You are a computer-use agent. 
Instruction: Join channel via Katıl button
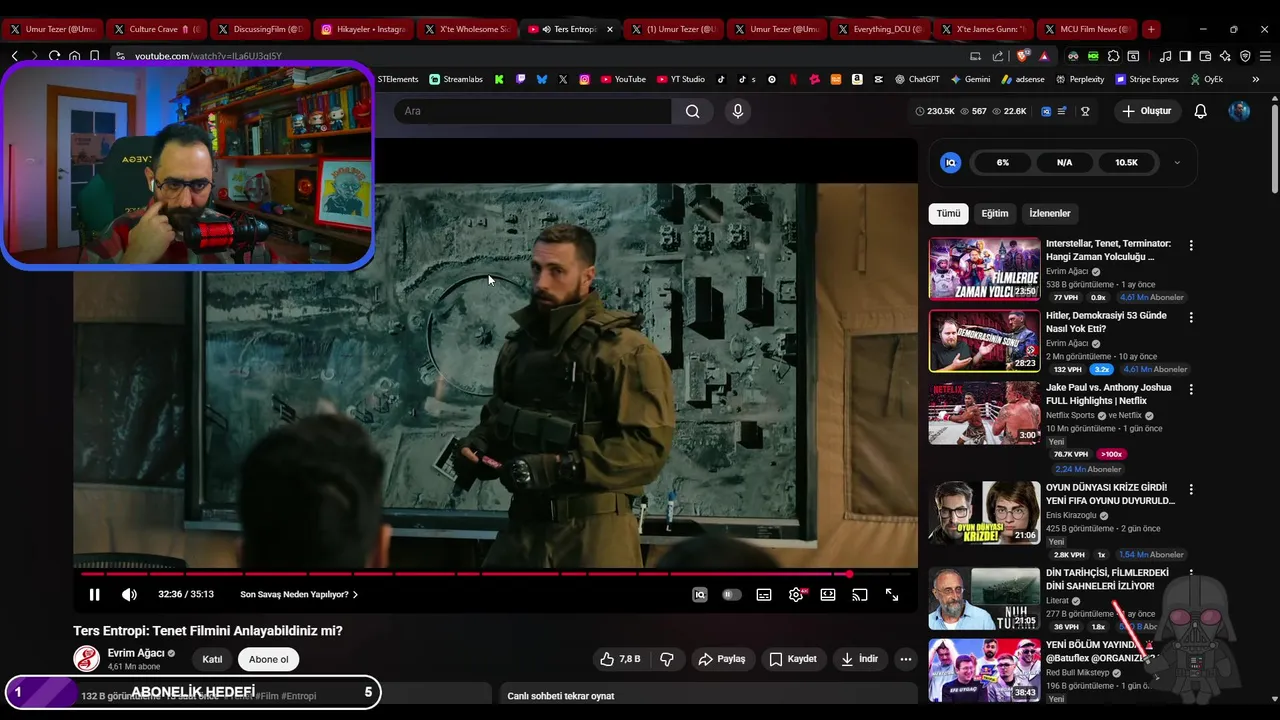(212, 659)
